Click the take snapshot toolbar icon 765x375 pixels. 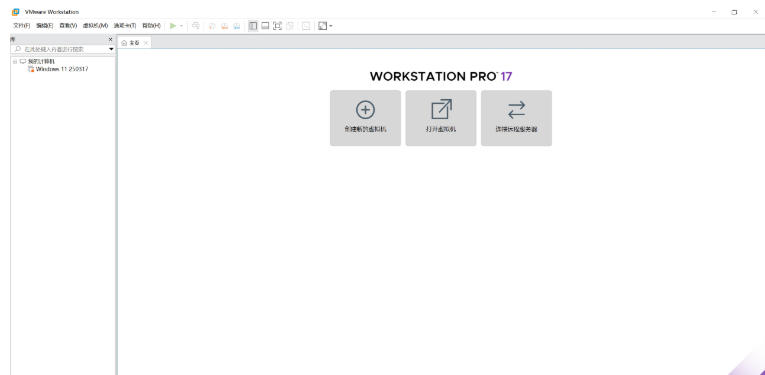[212, 26]
